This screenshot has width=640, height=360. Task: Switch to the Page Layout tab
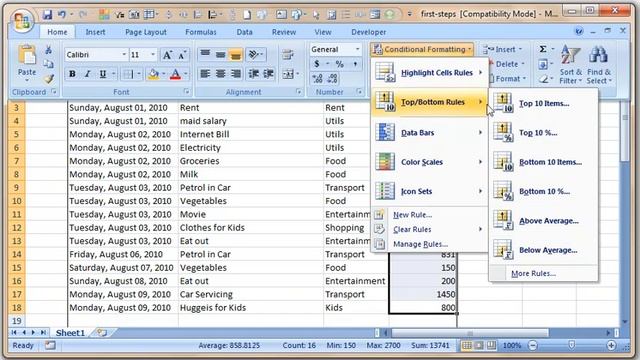coord(146,32)
